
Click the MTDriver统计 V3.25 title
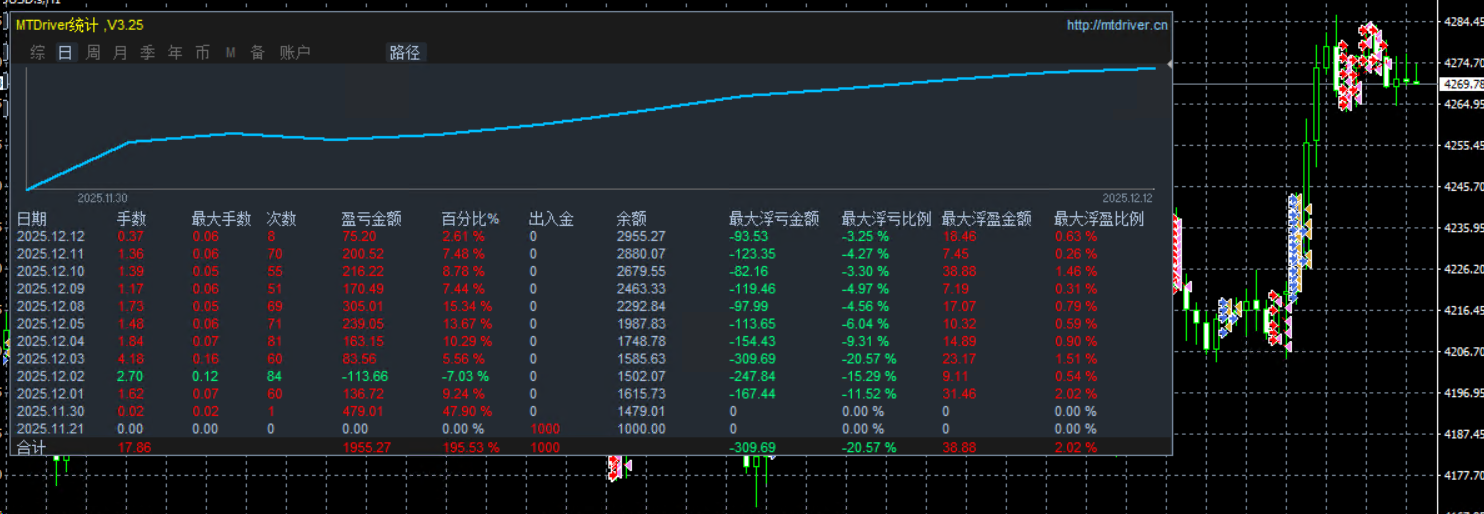pos(80,25)
